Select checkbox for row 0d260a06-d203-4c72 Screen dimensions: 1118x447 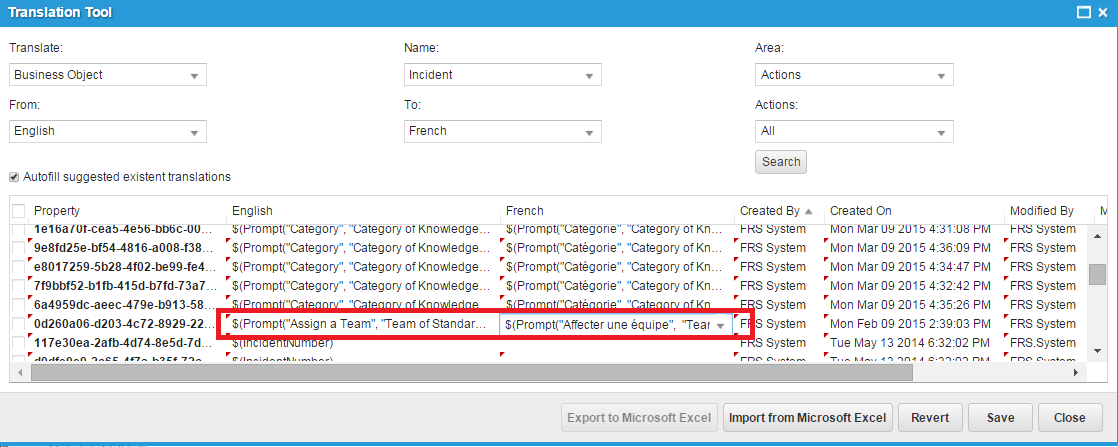pyautogui.click(x=18, y=324)
